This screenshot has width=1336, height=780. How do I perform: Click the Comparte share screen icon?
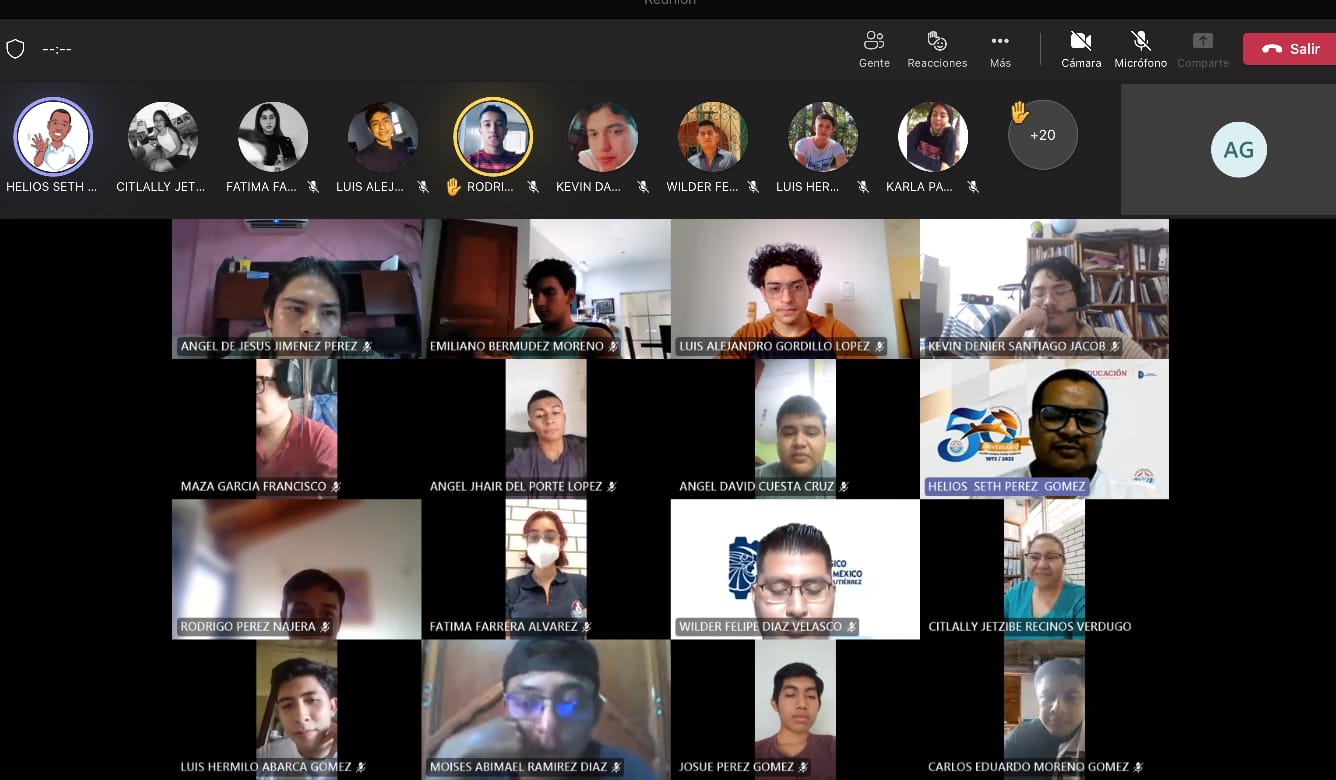click(x=1203, y=41)
